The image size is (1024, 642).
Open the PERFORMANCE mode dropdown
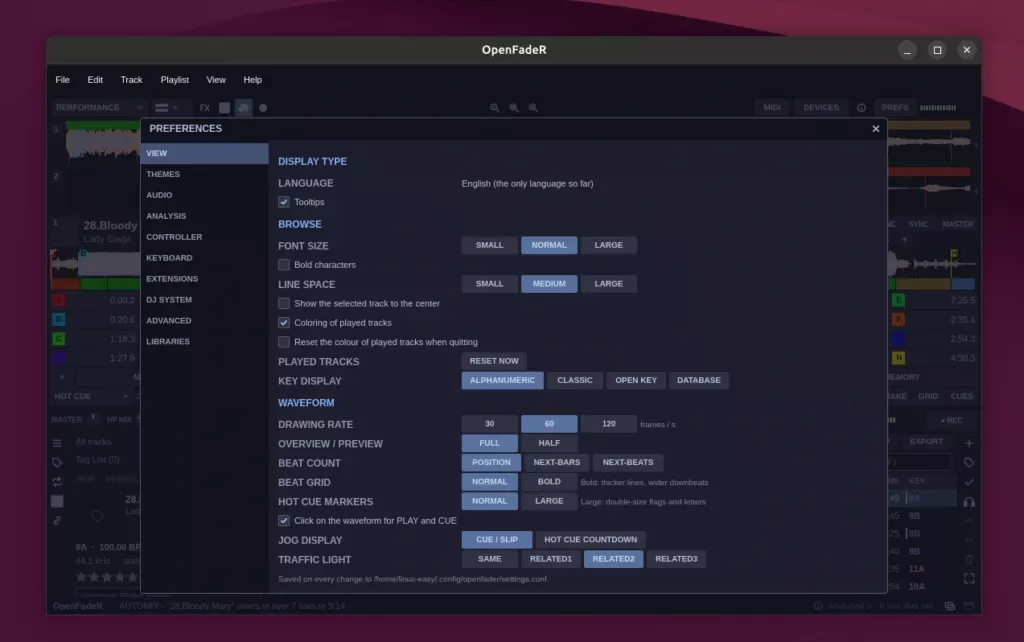[98, 108]
